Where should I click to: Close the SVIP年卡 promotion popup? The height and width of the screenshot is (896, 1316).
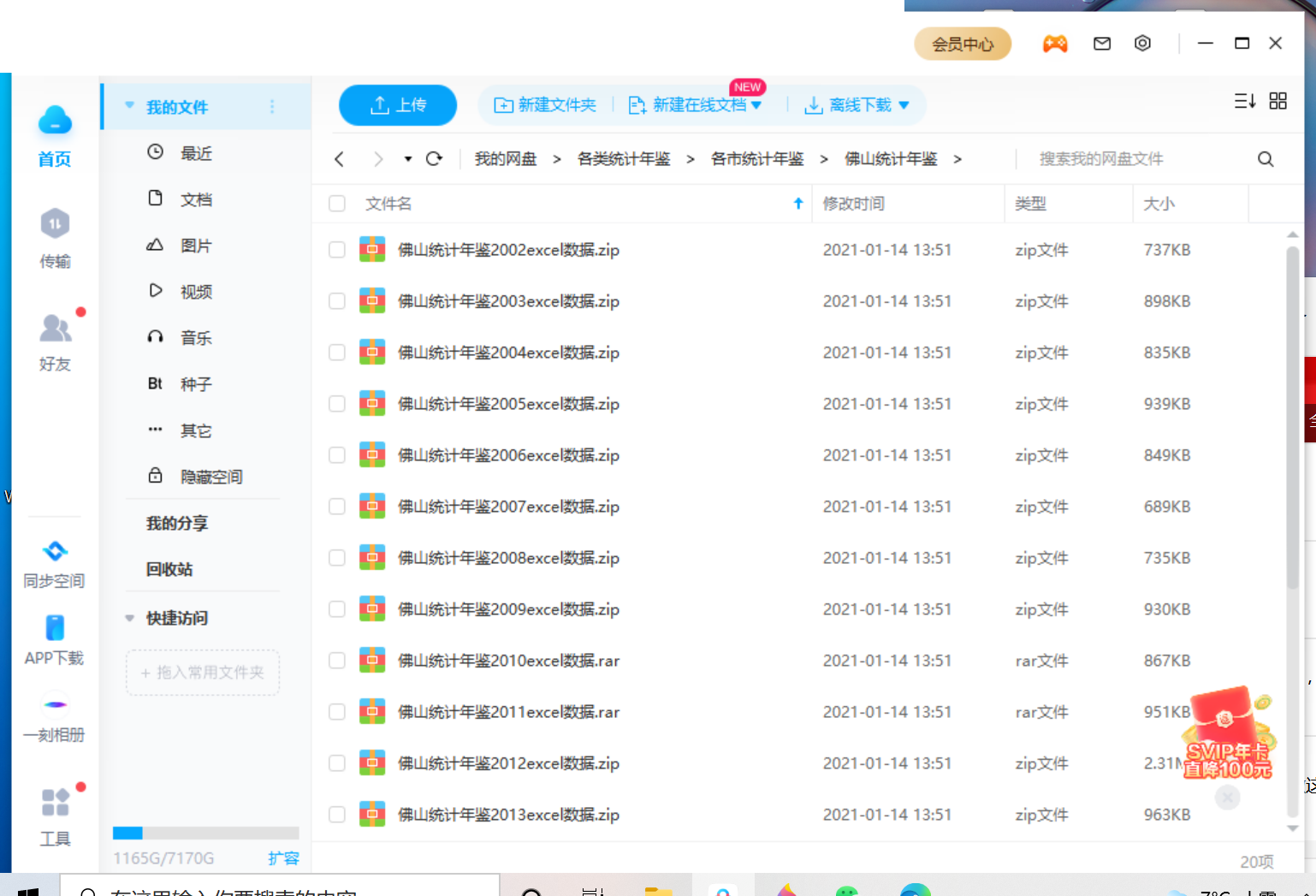pyautogui.click(x=1228, y=798)
